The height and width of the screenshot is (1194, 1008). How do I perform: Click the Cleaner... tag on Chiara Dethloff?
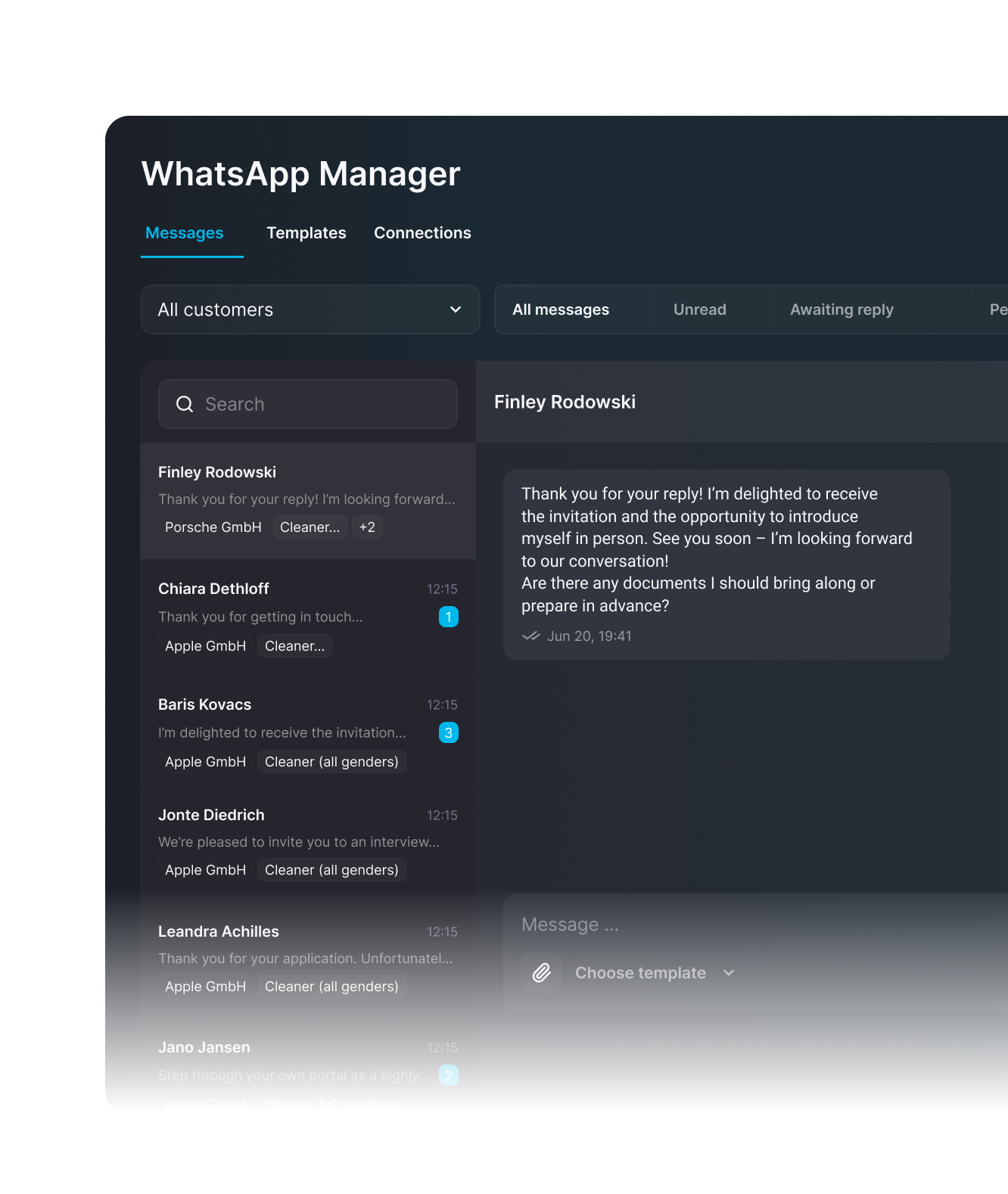(295, 646)
